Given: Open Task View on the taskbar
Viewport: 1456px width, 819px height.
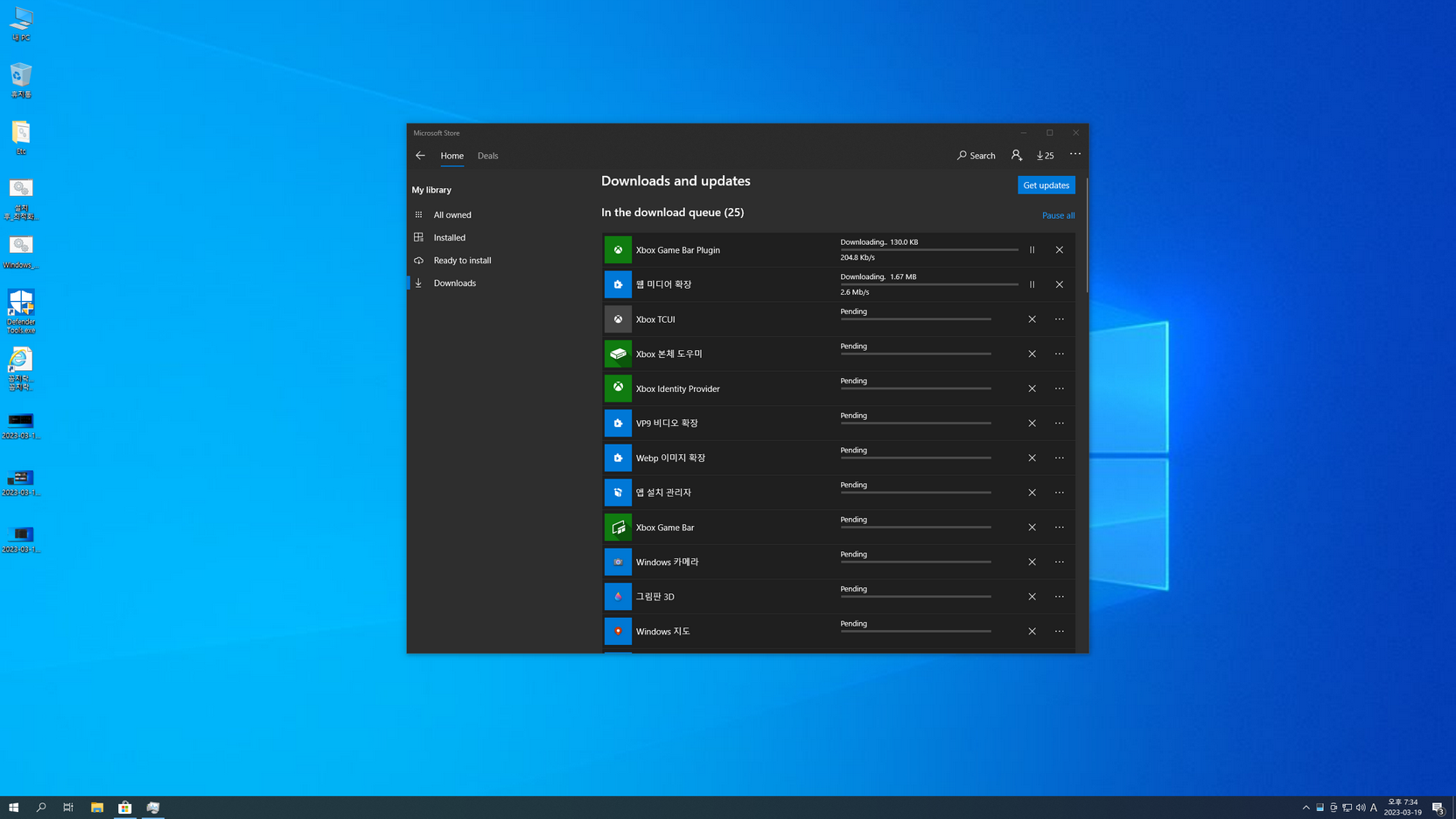Looking at the screenshot, I should pyautogui.click(x=68, y=808).
